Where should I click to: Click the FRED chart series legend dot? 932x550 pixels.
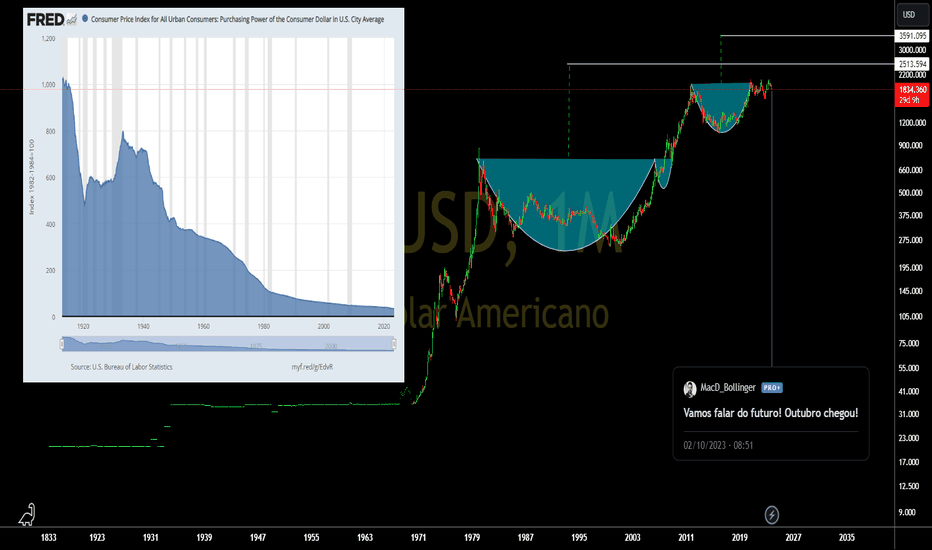click(x=85, y=19)
